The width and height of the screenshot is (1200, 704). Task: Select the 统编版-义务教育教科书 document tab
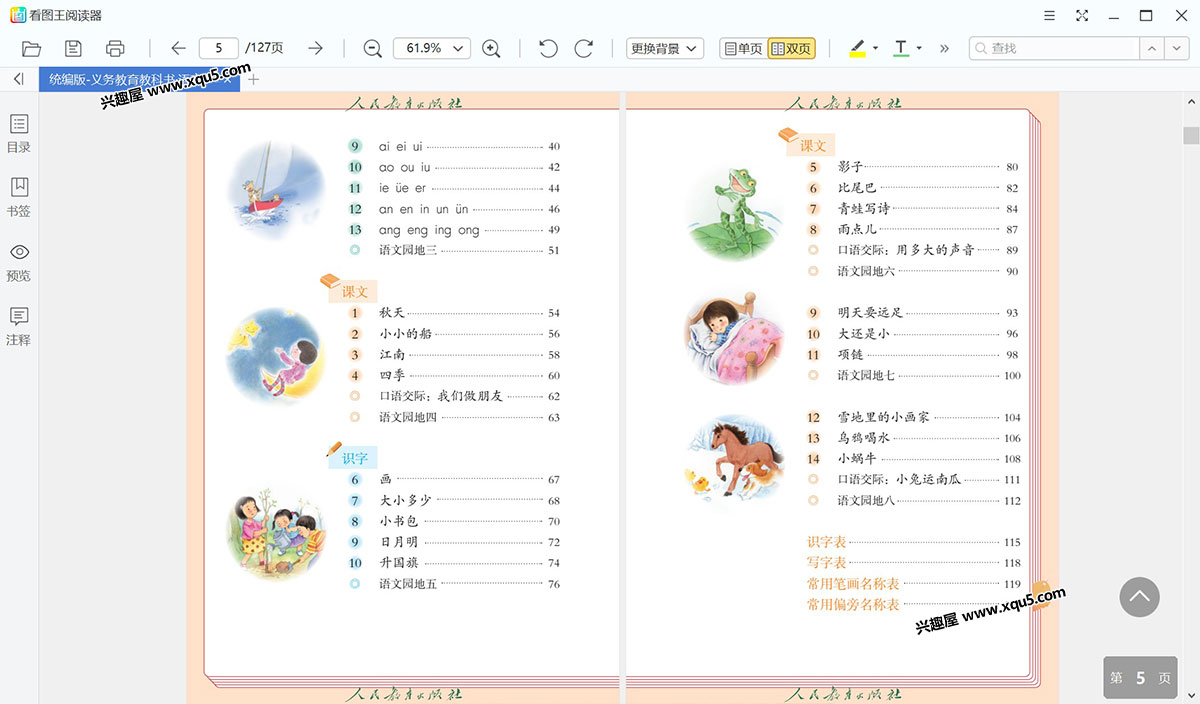(139, 80)
